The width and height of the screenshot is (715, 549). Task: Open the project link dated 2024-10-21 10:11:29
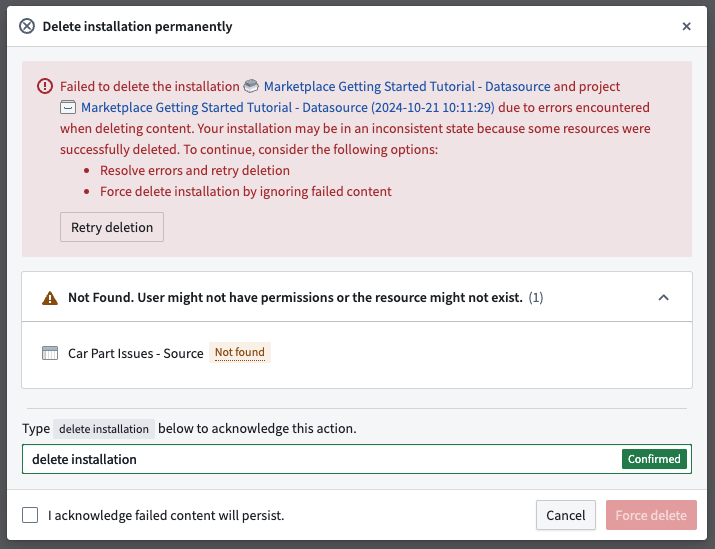tap(288, 108)
